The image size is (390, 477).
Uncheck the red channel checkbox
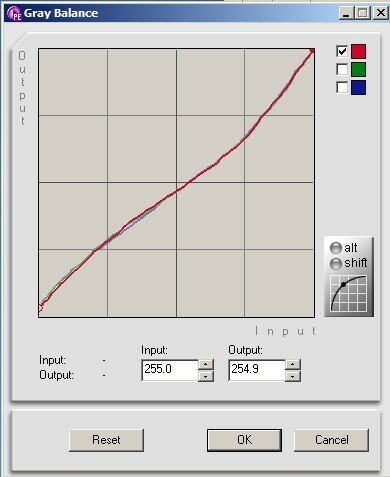click(x=342, y=52)
